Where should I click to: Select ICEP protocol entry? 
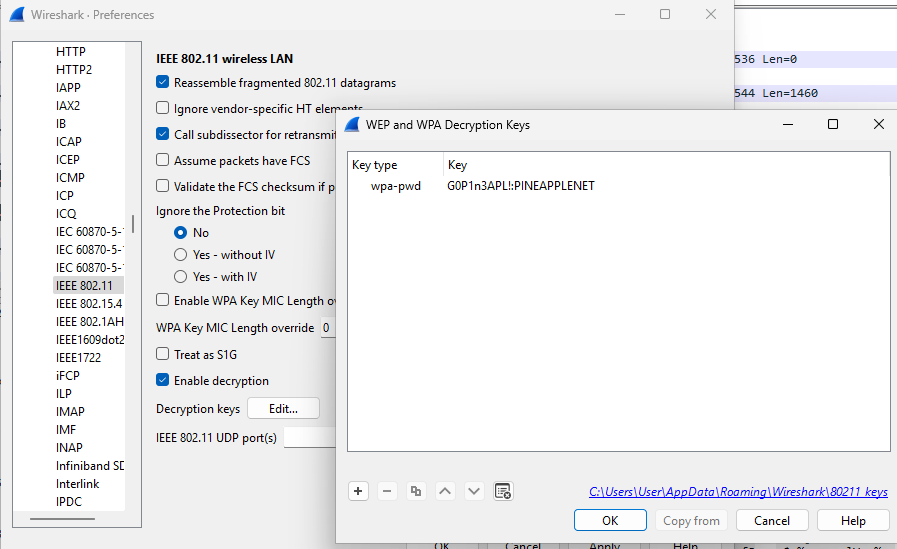click(x=68, y=160)
